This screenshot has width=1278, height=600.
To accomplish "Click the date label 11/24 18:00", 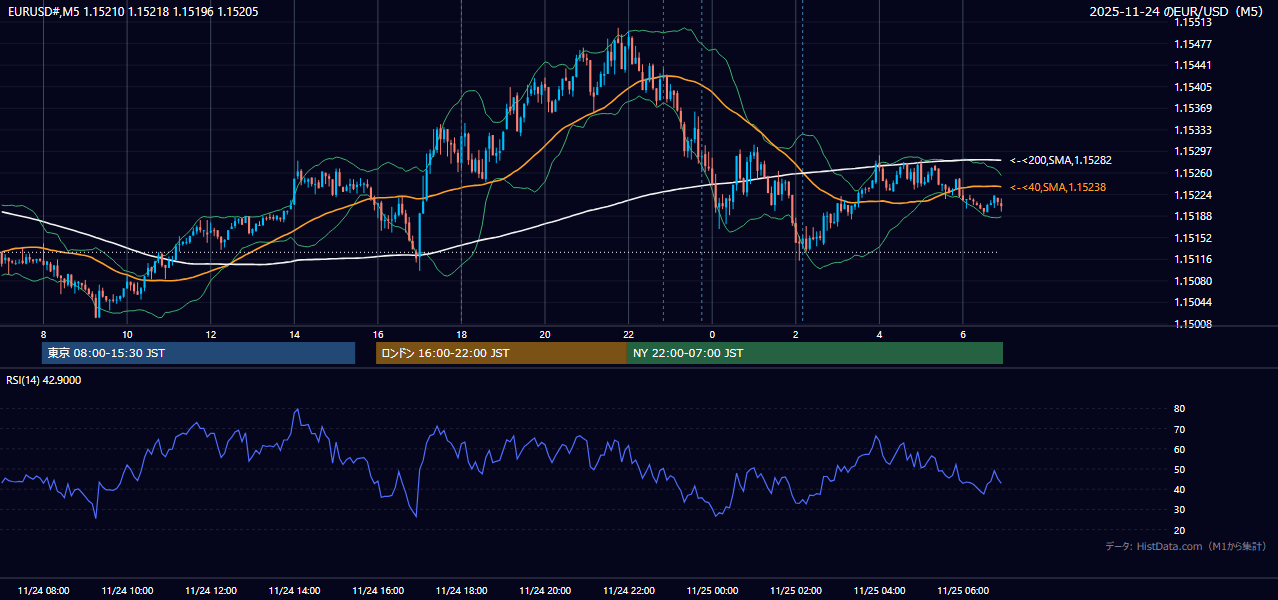I will (x=461, y=591).
